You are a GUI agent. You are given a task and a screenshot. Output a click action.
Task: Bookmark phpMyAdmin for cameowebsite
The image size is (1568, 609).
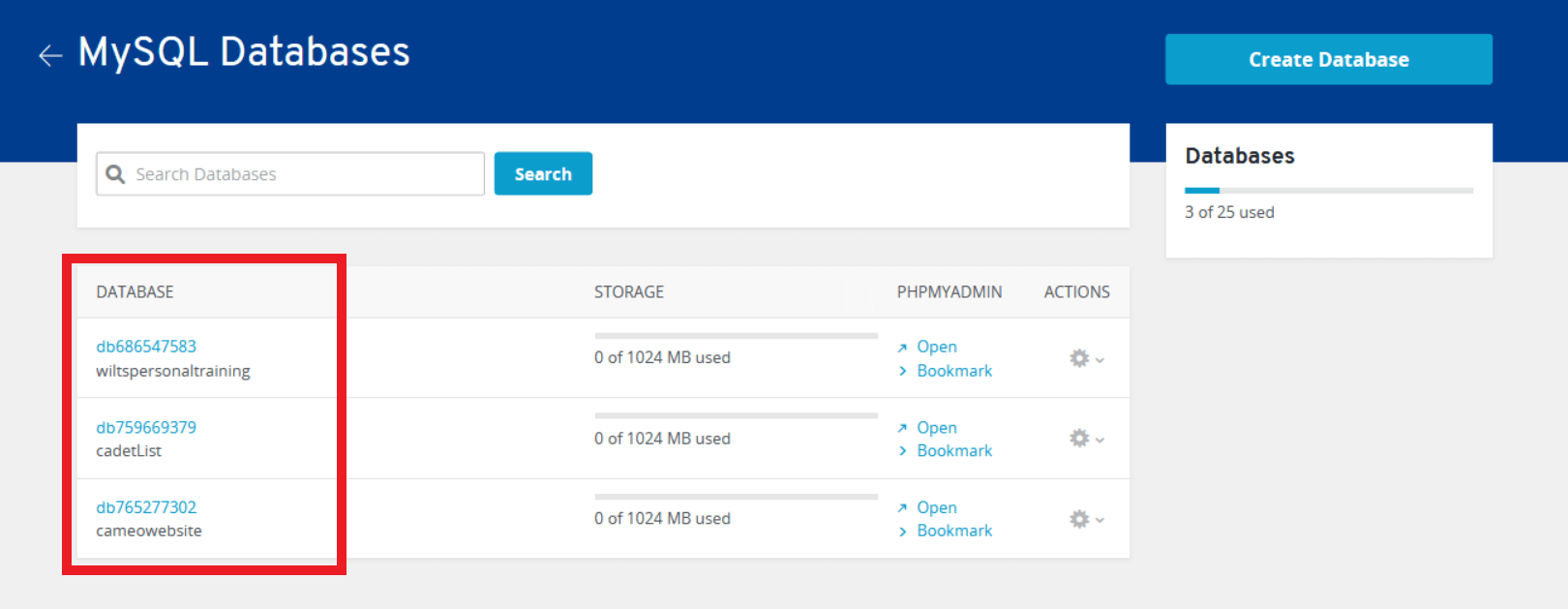pos(954,531)
